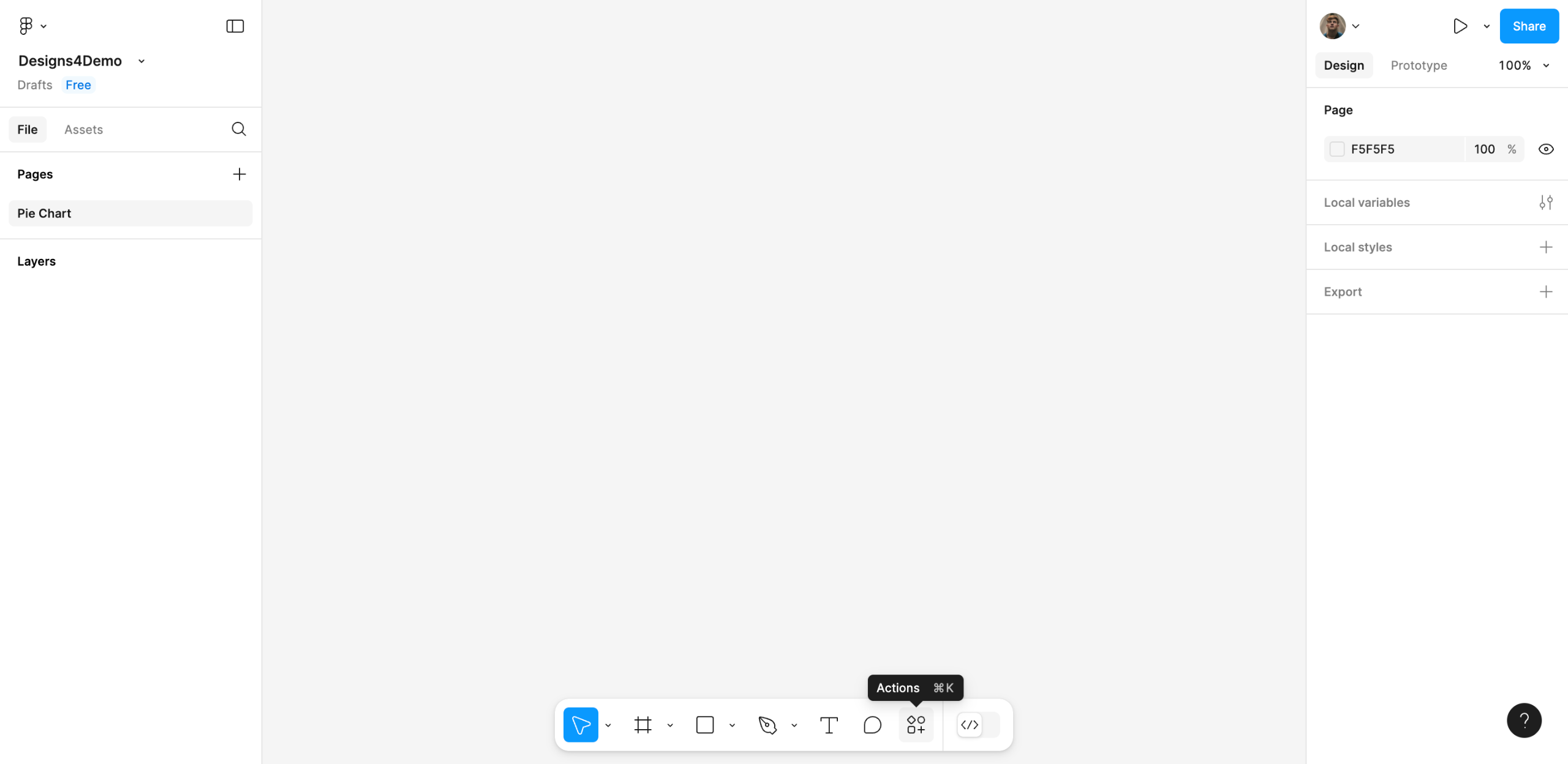The image size is (1568, 764).
Task: Click the search icon in left panel
Action: tap(239, 129)
